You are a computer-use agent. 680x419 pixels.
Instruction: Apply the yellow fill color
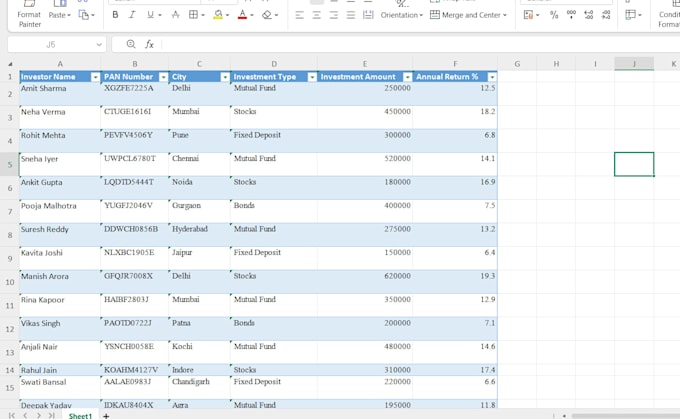coord(218,15)
